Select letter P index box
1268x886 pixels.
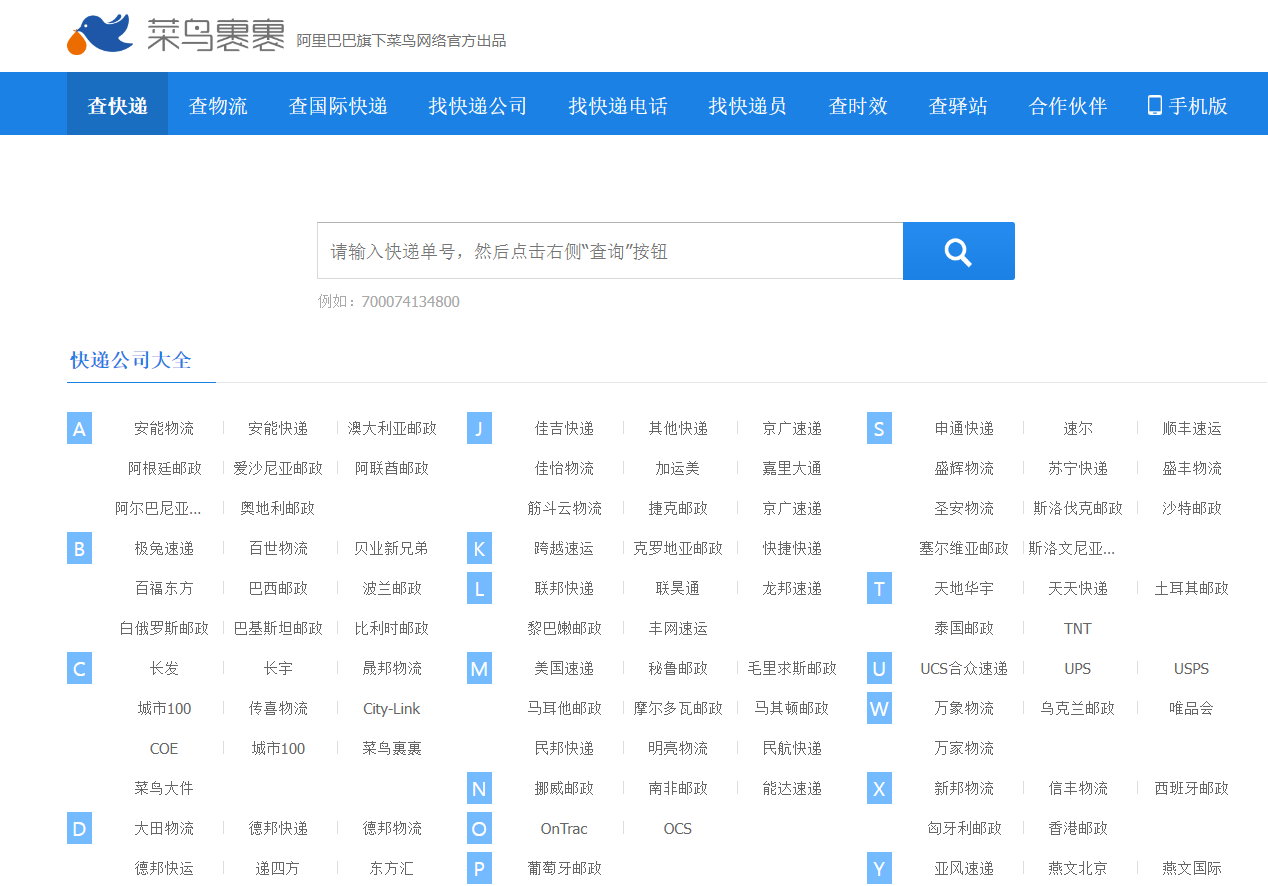point(479,868)
